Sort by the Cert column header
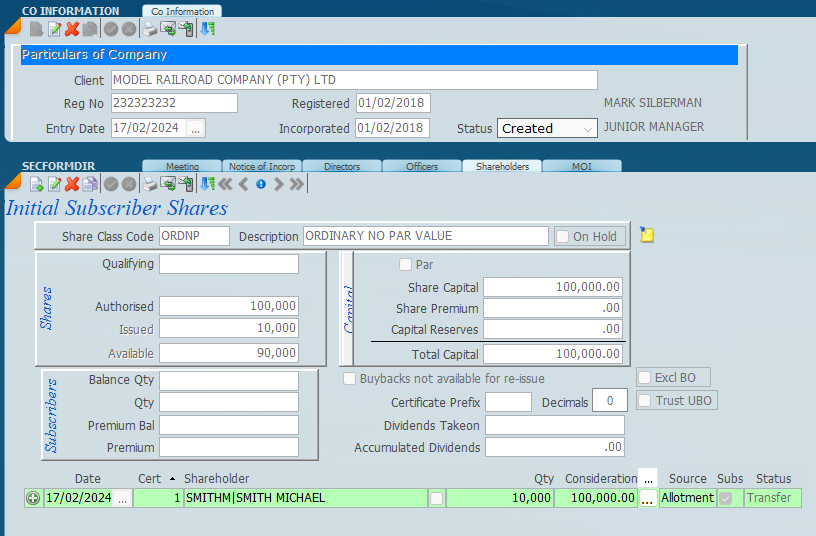 coord(150,479)
